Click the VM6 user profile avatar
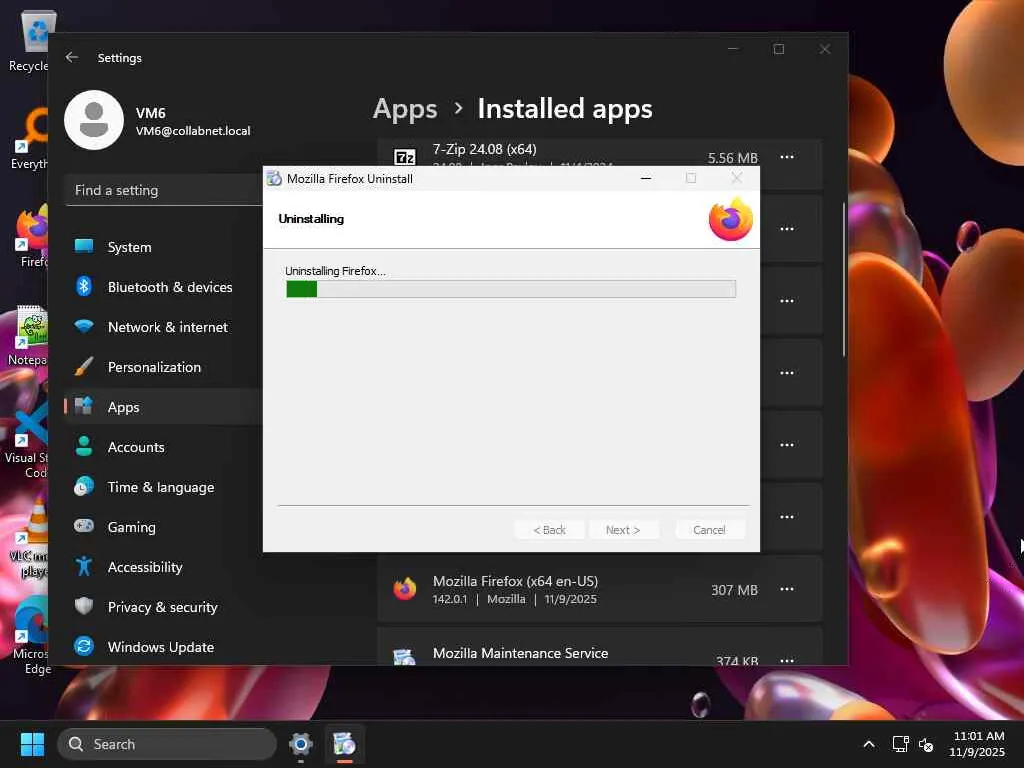The height and width of the screenshot is (768, 1024). pyautogui.click(x=94, y=120)
